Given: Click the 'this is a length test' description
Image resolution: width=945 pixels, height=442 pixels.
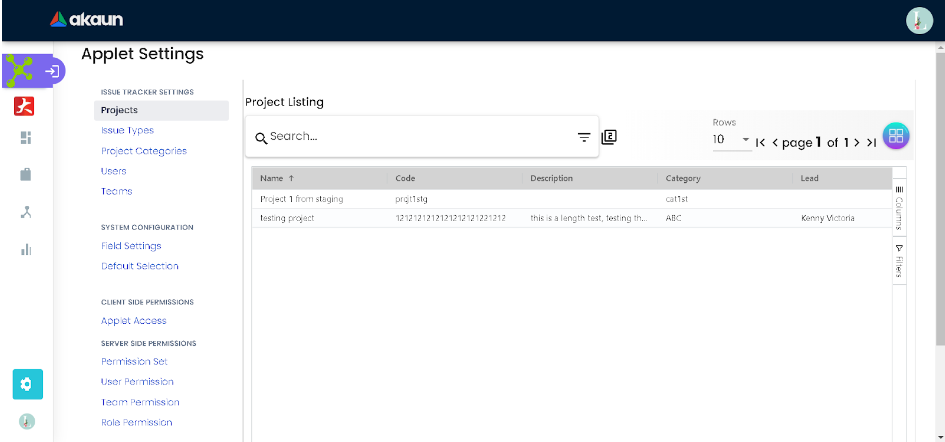Looking at the screenshot, I should 589,218.
